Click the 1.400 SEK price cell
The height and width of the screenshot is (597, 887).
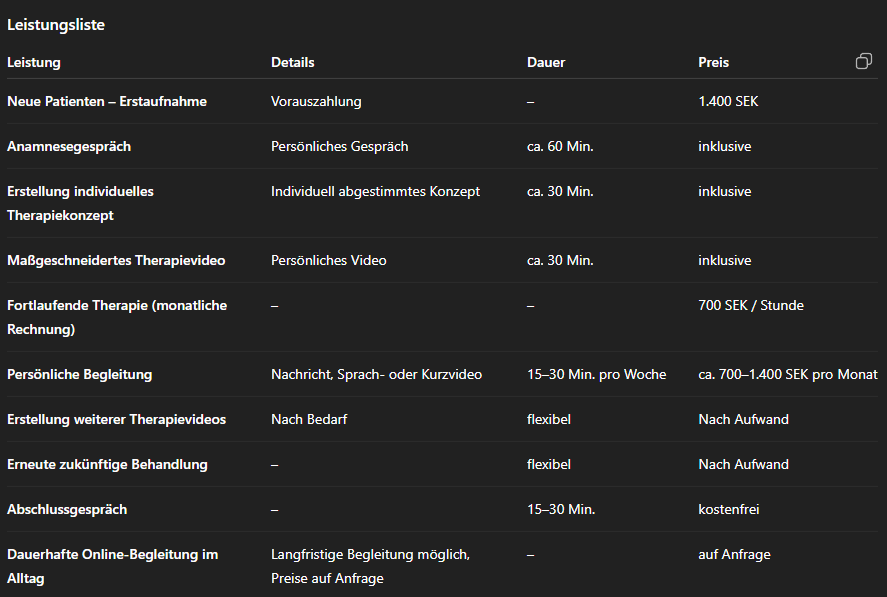coord(728,101)
